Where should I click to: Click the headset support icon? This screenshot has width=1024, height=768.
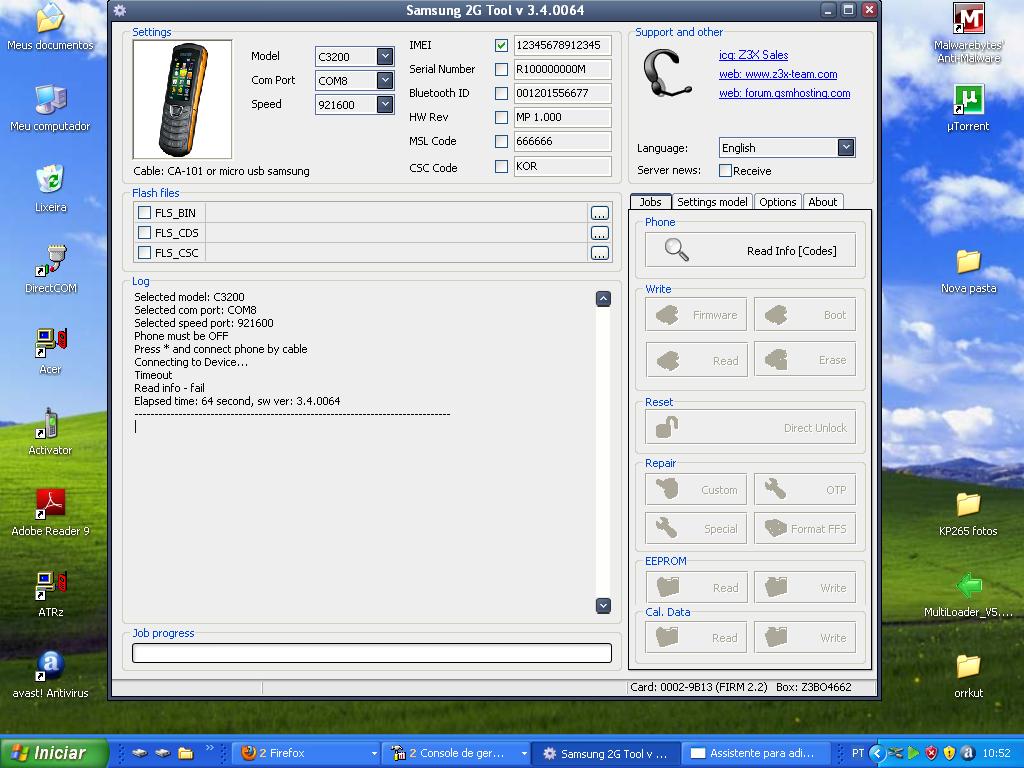(x=667, y=74)
